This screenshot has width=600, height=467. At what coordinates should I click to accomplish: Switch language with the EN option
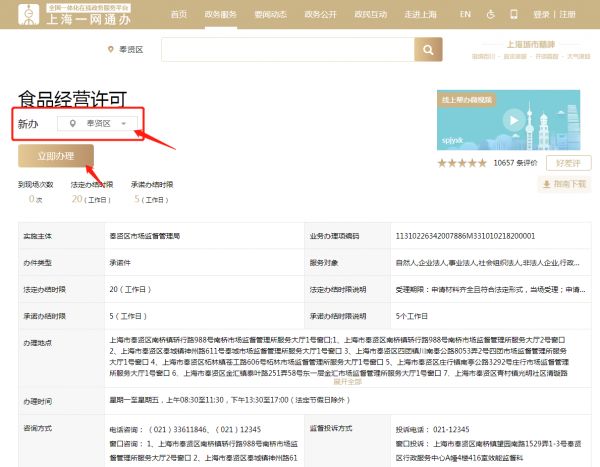point(465,15)
